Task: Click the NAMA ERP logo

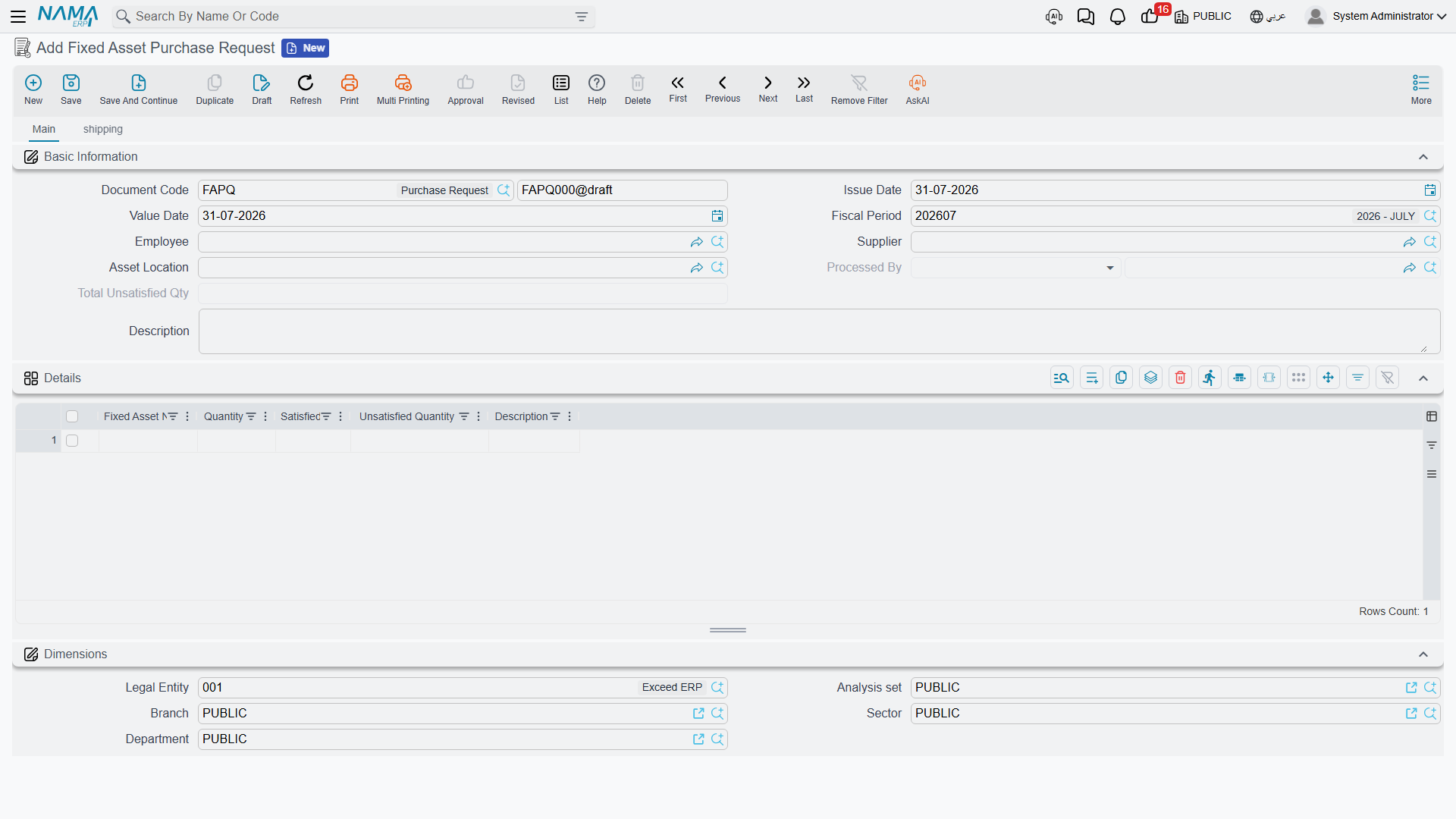Action: [x=67, y=16]
